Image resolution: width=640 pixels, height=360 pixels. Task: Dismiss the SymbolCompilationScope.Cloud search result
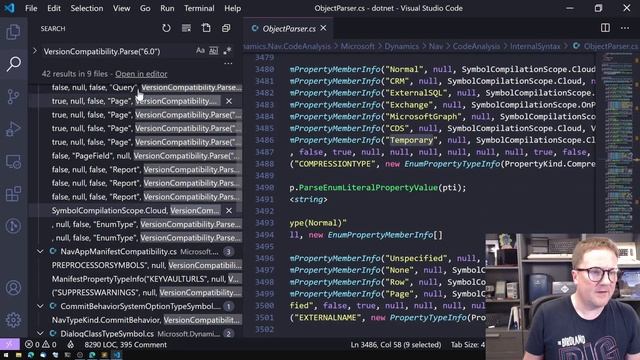click(229, 210)
